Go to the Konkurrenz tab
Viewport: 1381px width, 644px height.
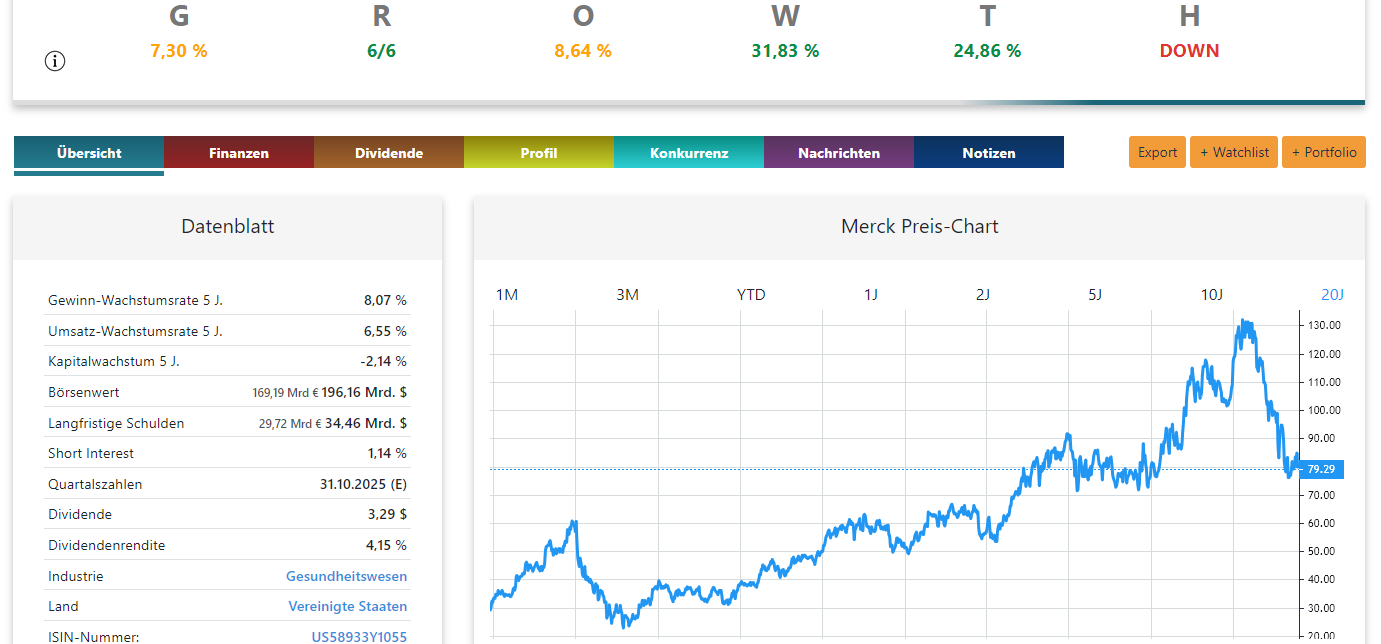point(689,153)
